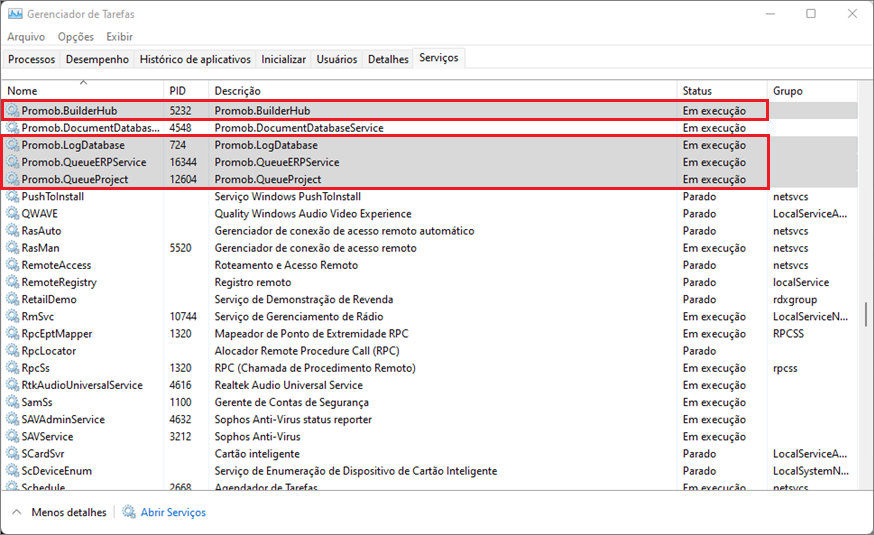Screen dimensions: 874x535
Task: Click the service icon next to RemoteRegistry
Action: pos(12,282)
